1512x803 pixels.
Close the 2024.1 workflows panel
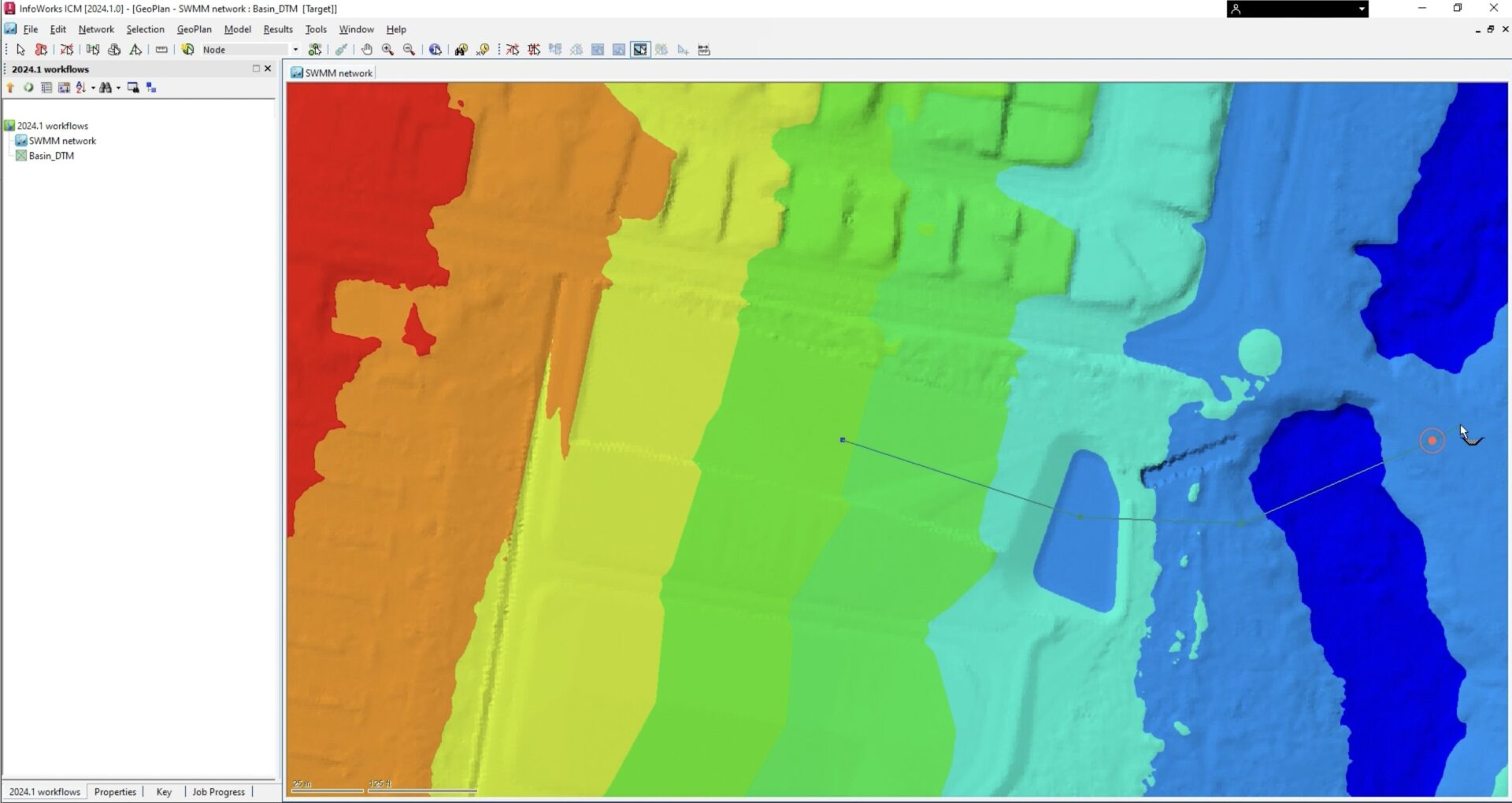pos(268,68)
